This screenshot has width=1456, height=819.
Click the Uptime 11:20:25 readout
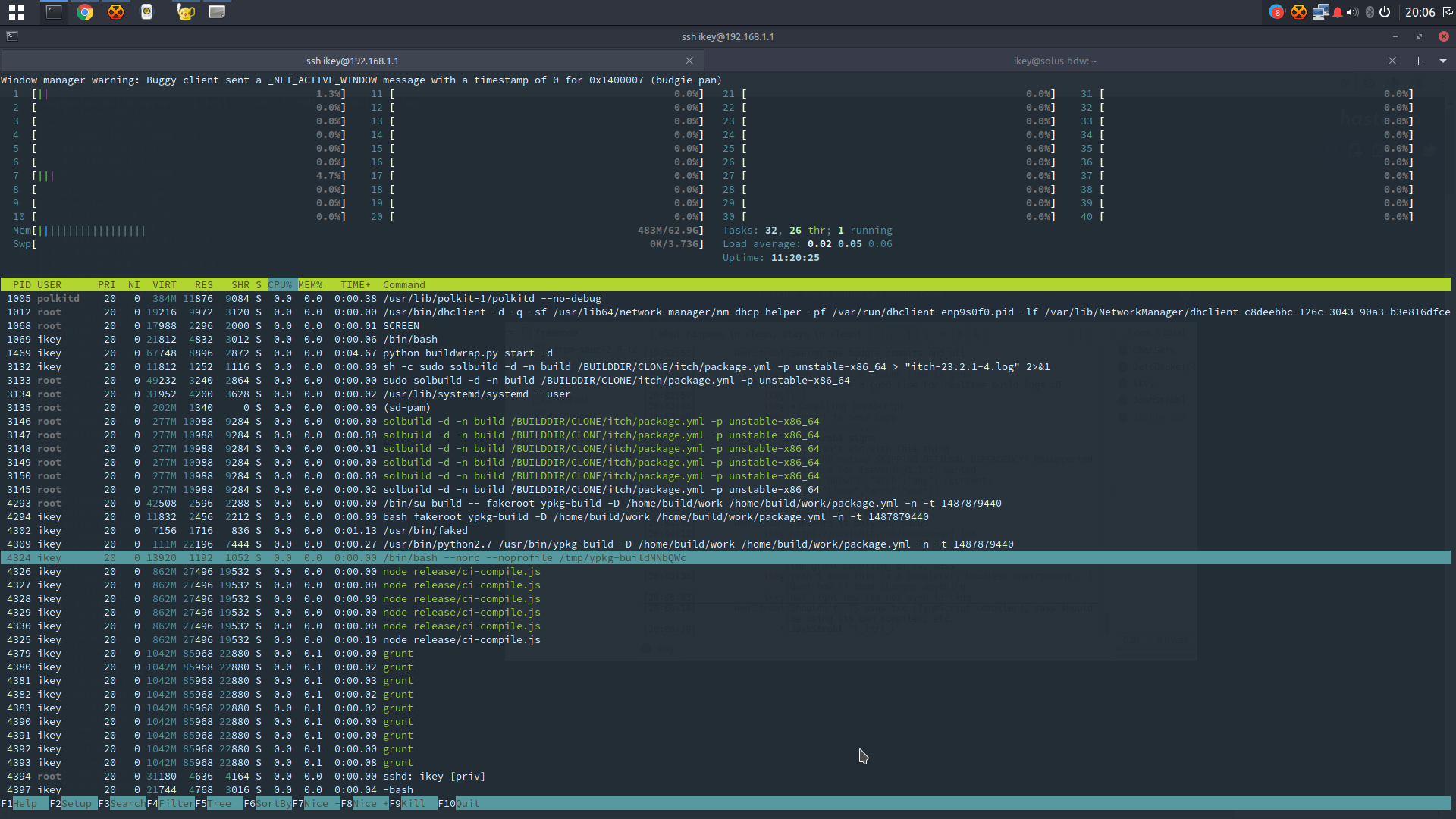tap(771, 258)
